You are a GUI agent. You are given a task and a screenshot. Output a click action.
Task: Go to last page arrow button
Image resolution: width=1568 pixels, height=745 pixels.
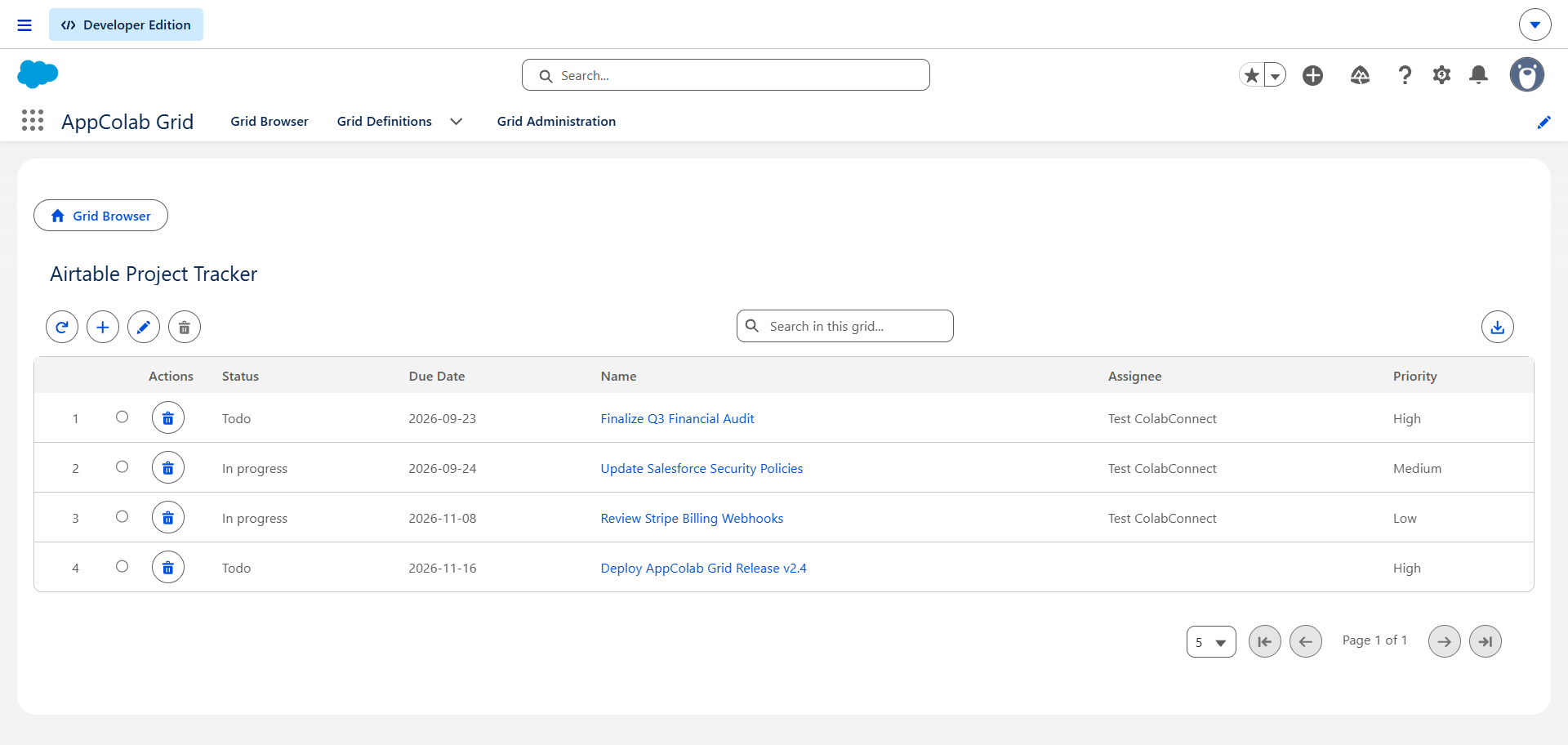(x=1486, y=641)
